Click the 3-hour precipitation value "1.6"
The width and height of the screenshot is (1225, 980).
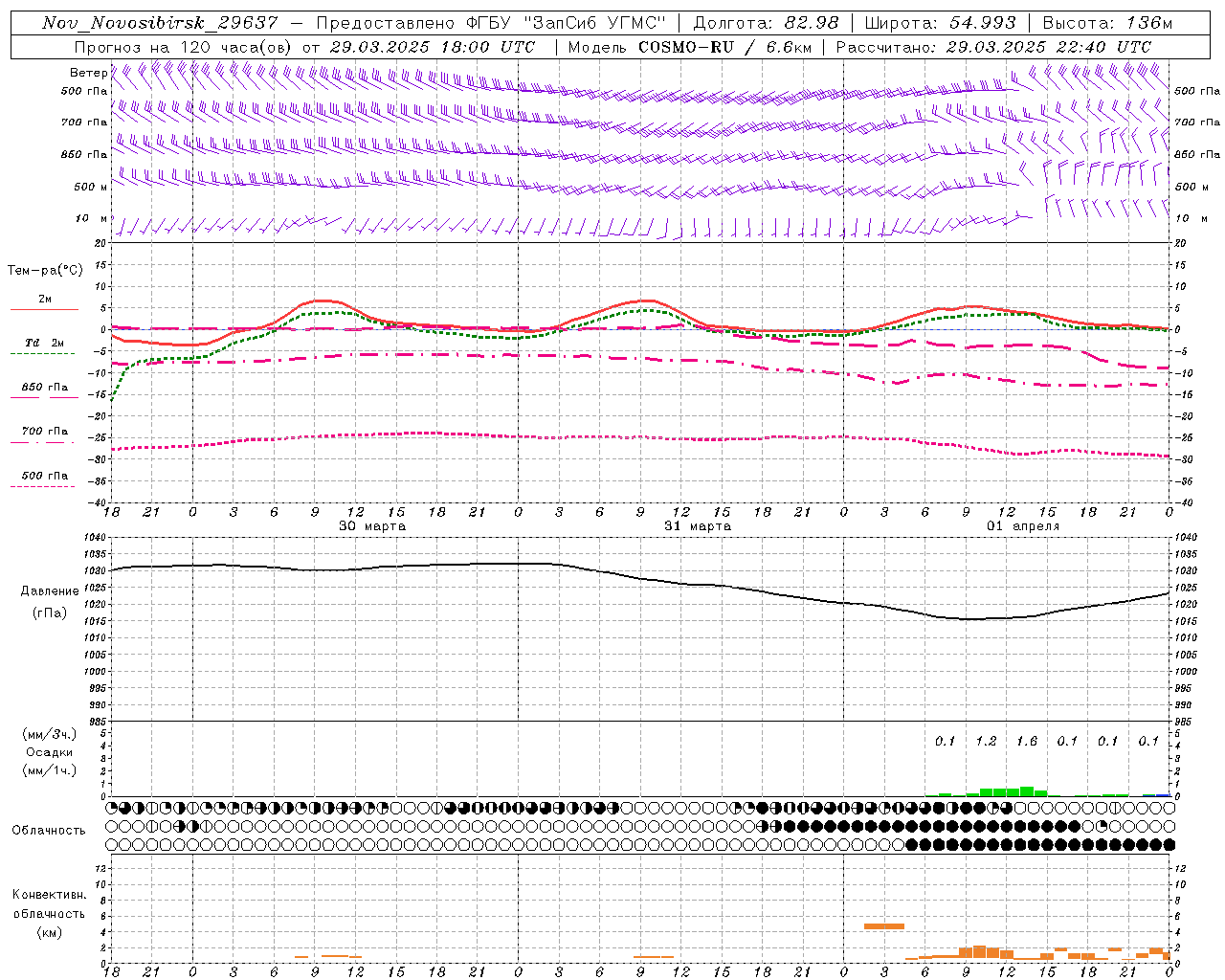[x=1027, y=742]
